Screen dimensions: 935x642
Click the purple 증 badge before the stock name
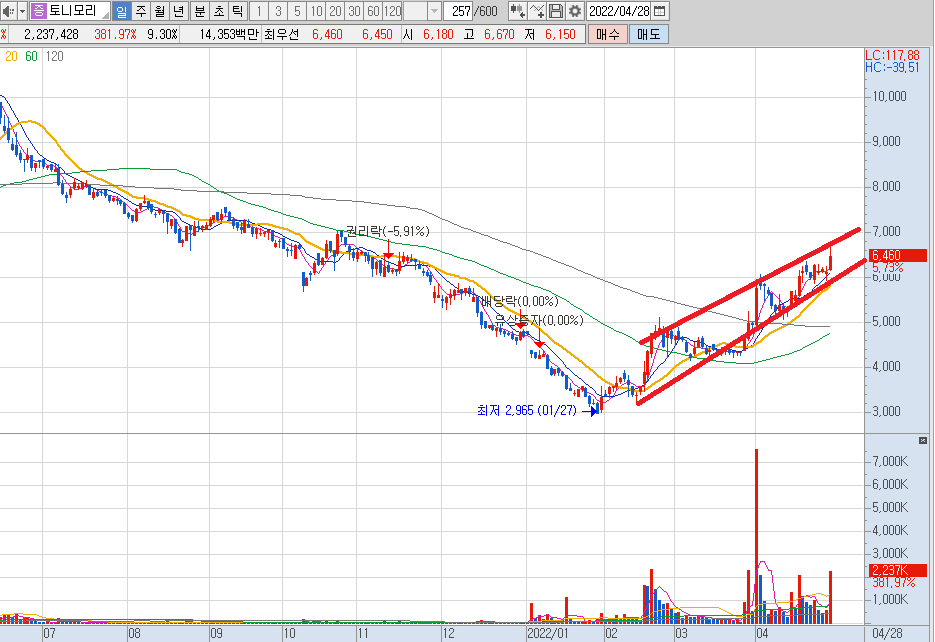[x=39, y=11]
